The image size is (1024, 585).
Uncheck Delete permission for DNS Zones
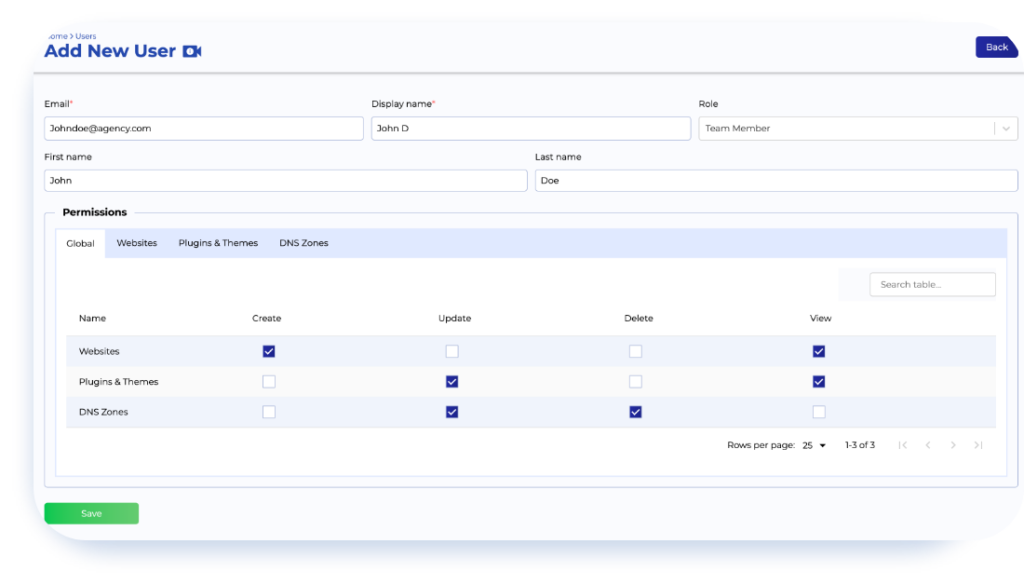633,411
